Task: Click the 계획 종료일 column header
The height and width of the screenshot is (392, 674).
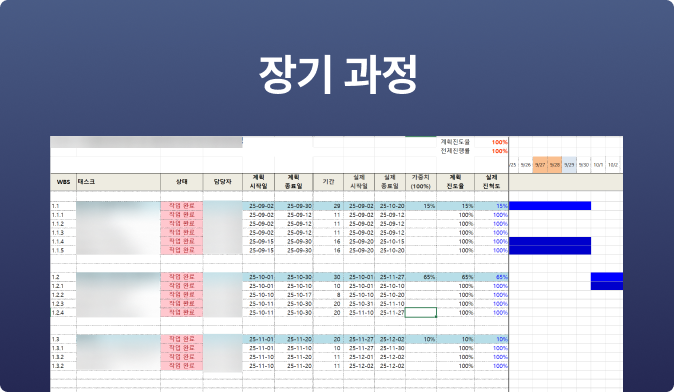Action: [294, 182]
